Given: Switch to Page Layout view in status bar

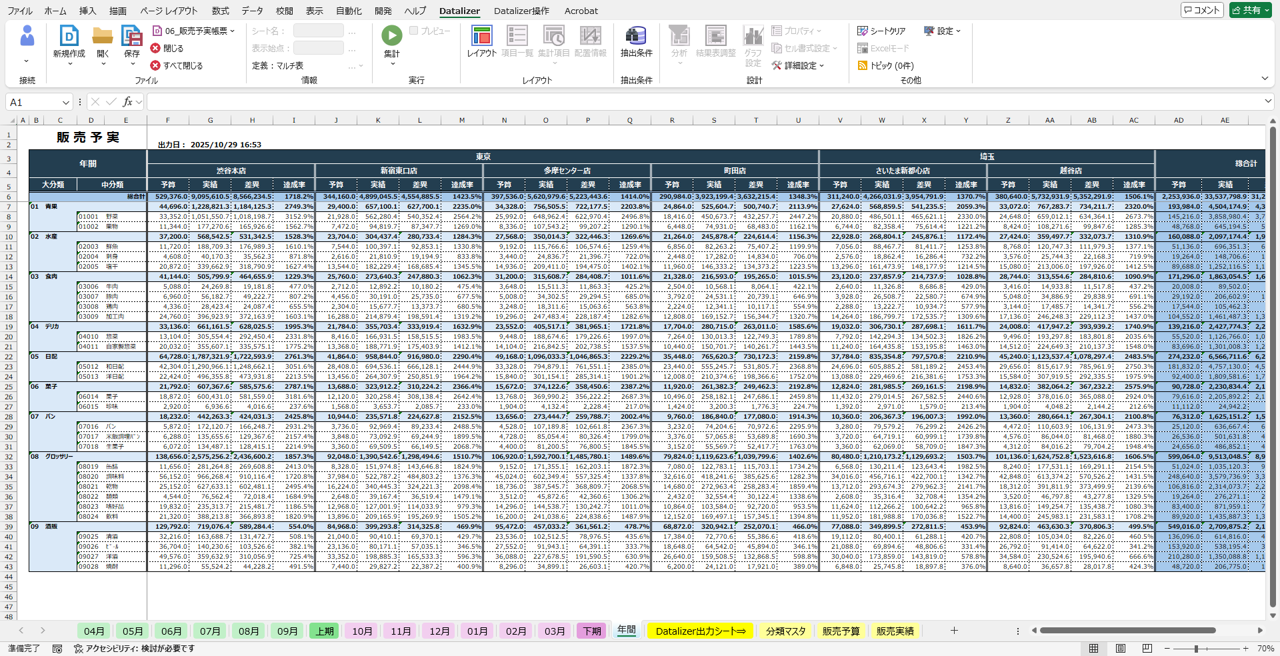Looking at the screenshot, I should (x=1120, y=648).
